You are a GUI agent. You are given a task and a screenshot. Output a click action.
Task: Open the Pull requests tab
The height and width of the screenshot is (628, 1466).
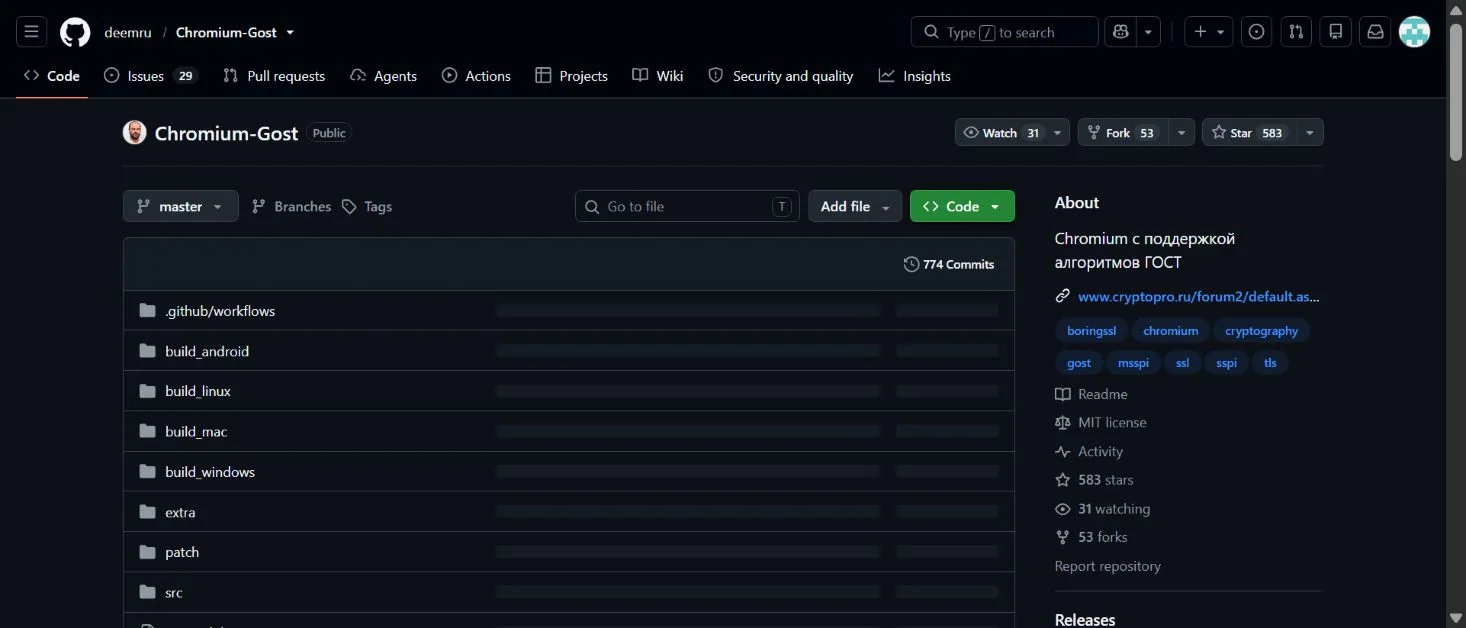pyautogui.click(x=274, y=76)
